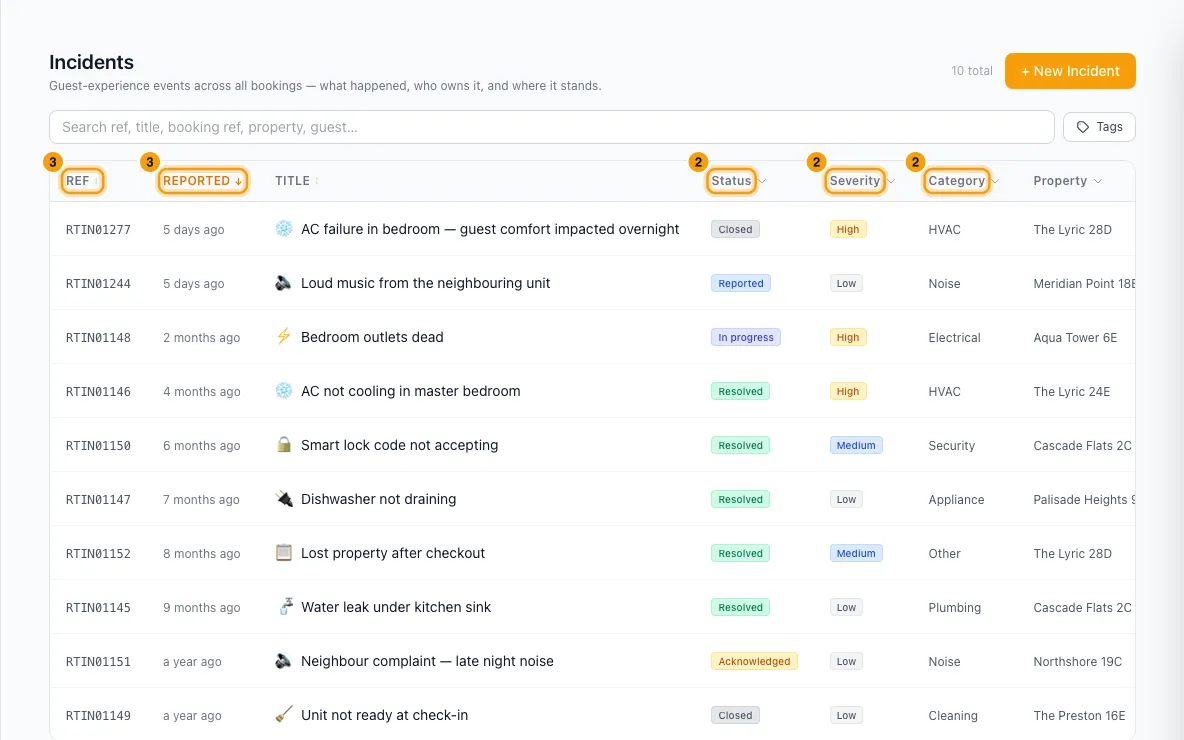Click the lock icon beside Smart lock code

point(283,445)
